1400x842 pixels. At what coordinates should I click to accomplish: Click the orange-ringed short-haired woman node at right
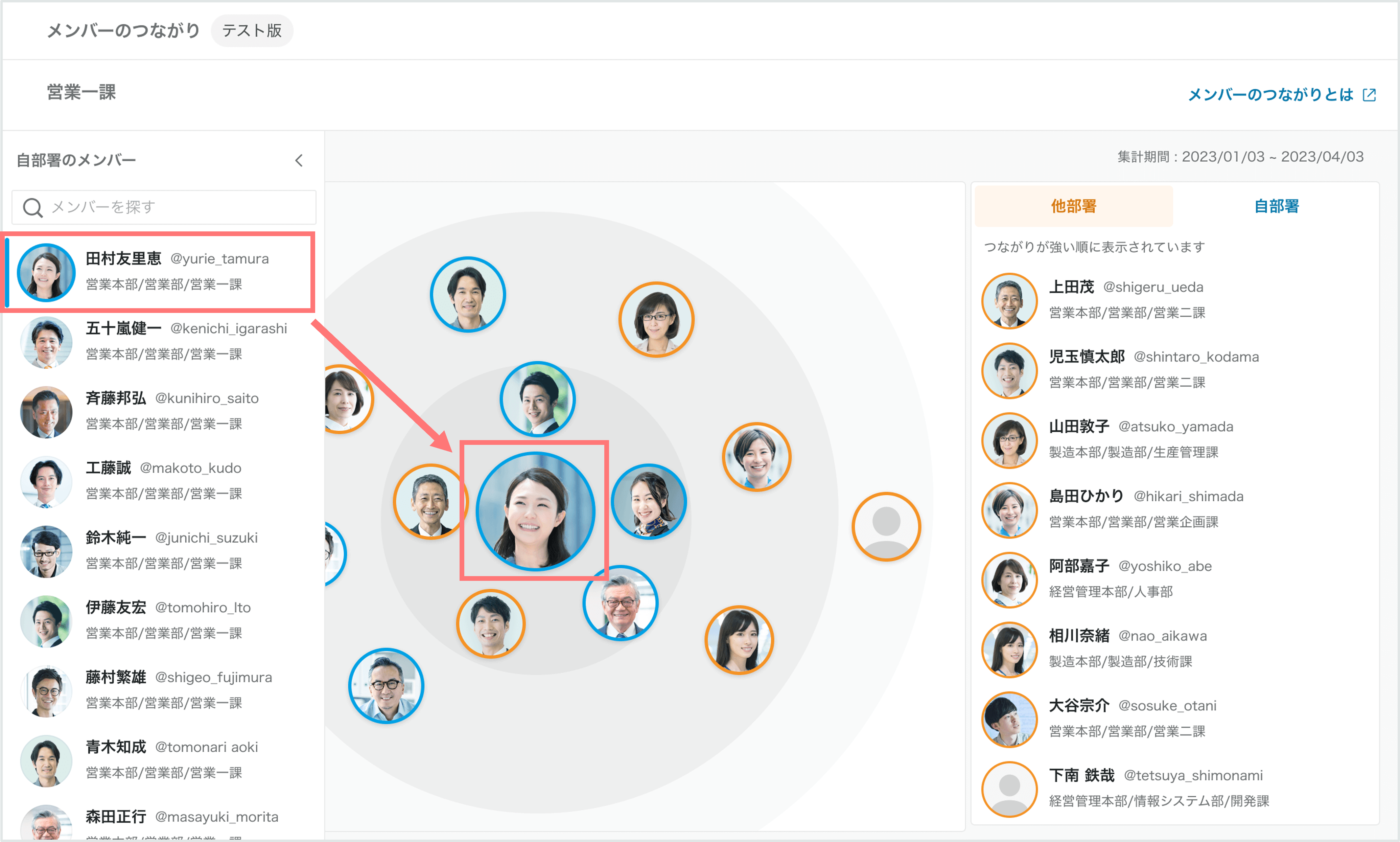tap(756, 457)
